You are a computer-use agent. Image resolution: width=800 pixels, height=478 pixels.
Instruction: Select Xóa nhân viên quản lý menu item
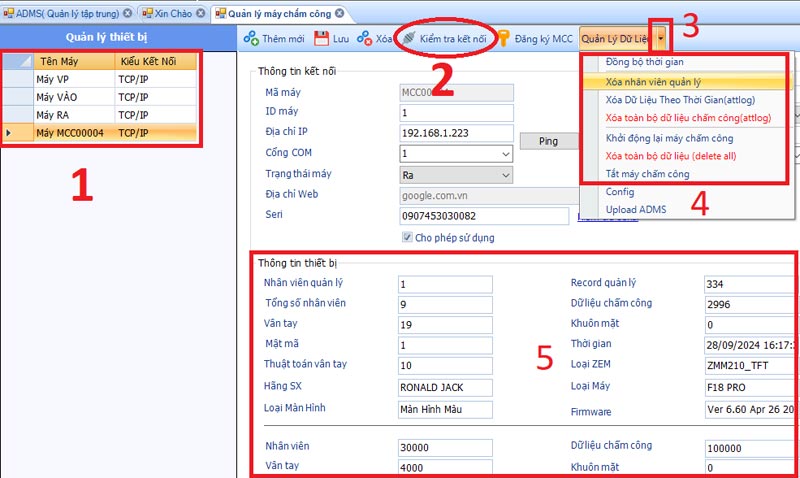pyautogui.click(x=656, y=82)
